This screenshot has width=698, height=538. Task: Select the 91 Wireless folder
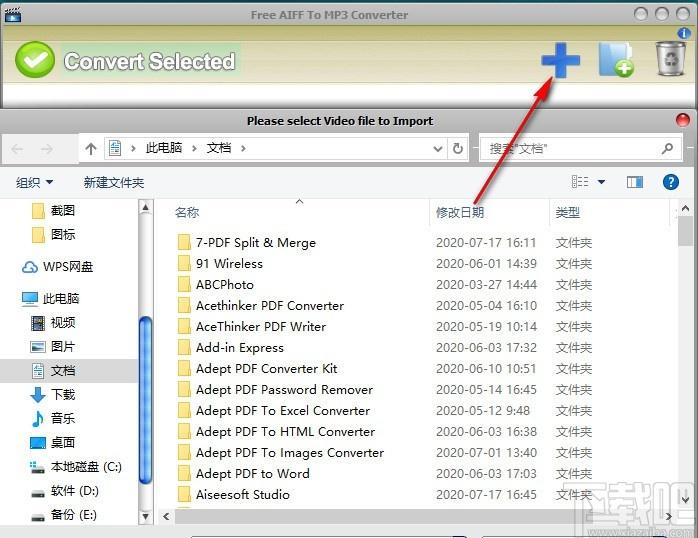click(229, 263)
